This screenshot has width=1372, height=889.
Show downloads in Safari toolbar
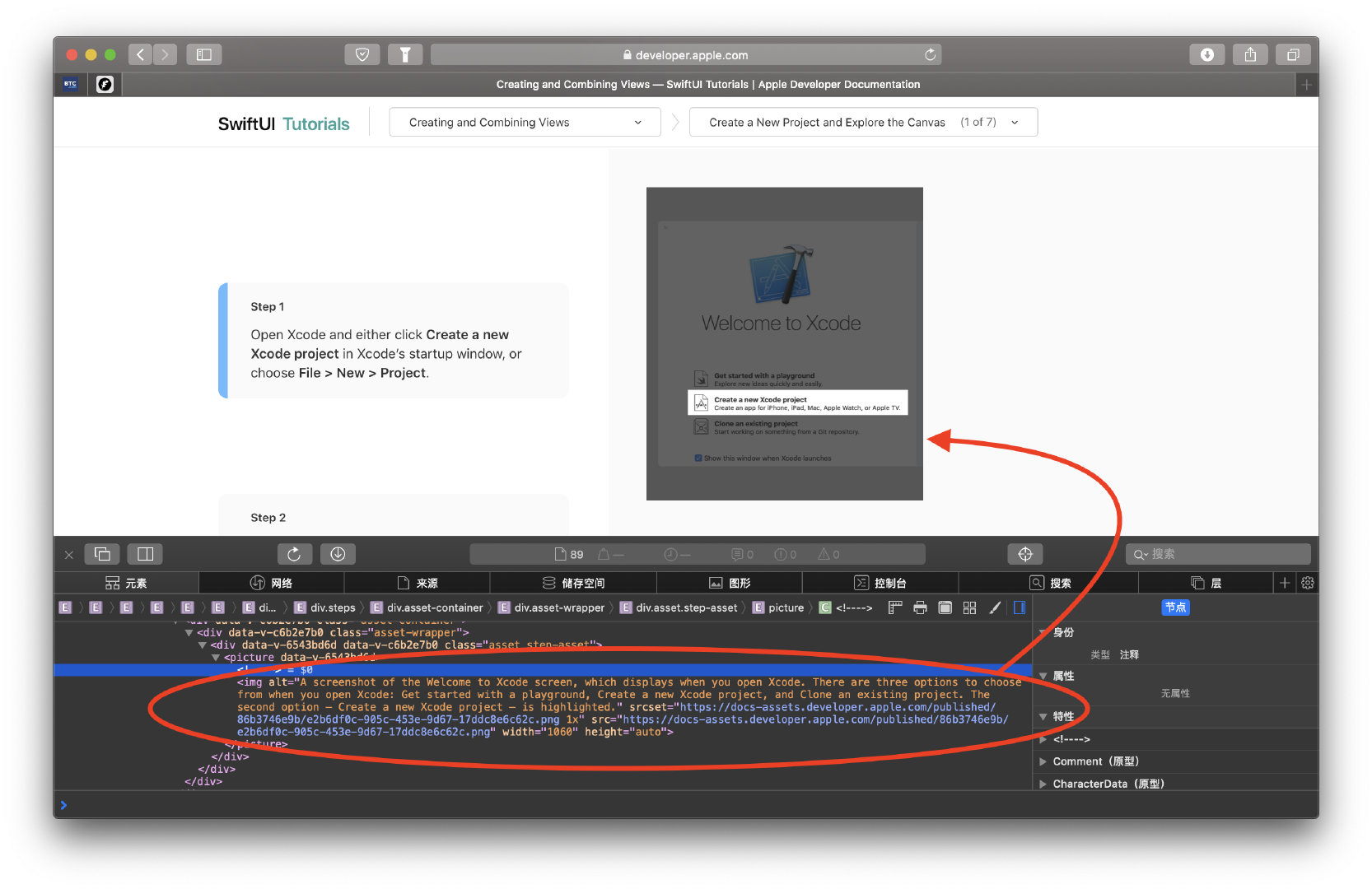click(x=1207, y=54)
